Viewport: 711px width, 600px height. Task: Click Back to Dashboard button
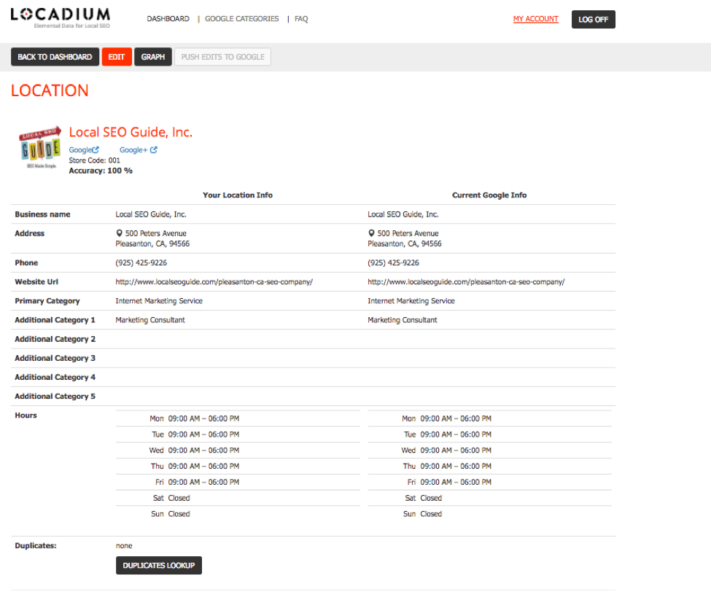(55, 57)
